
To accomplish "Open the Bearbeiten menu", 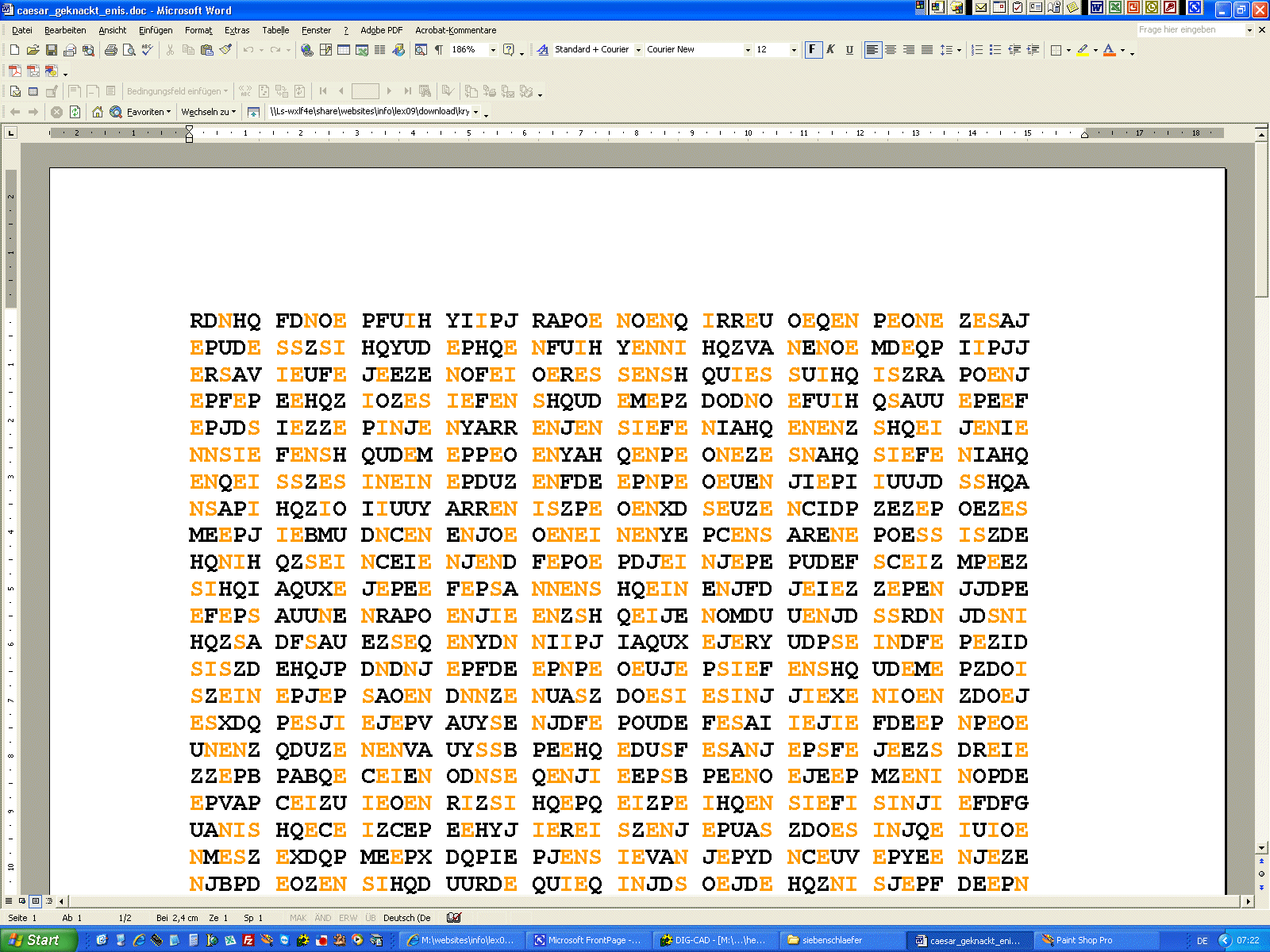I will pyautogui.click(x=65, y=30).
